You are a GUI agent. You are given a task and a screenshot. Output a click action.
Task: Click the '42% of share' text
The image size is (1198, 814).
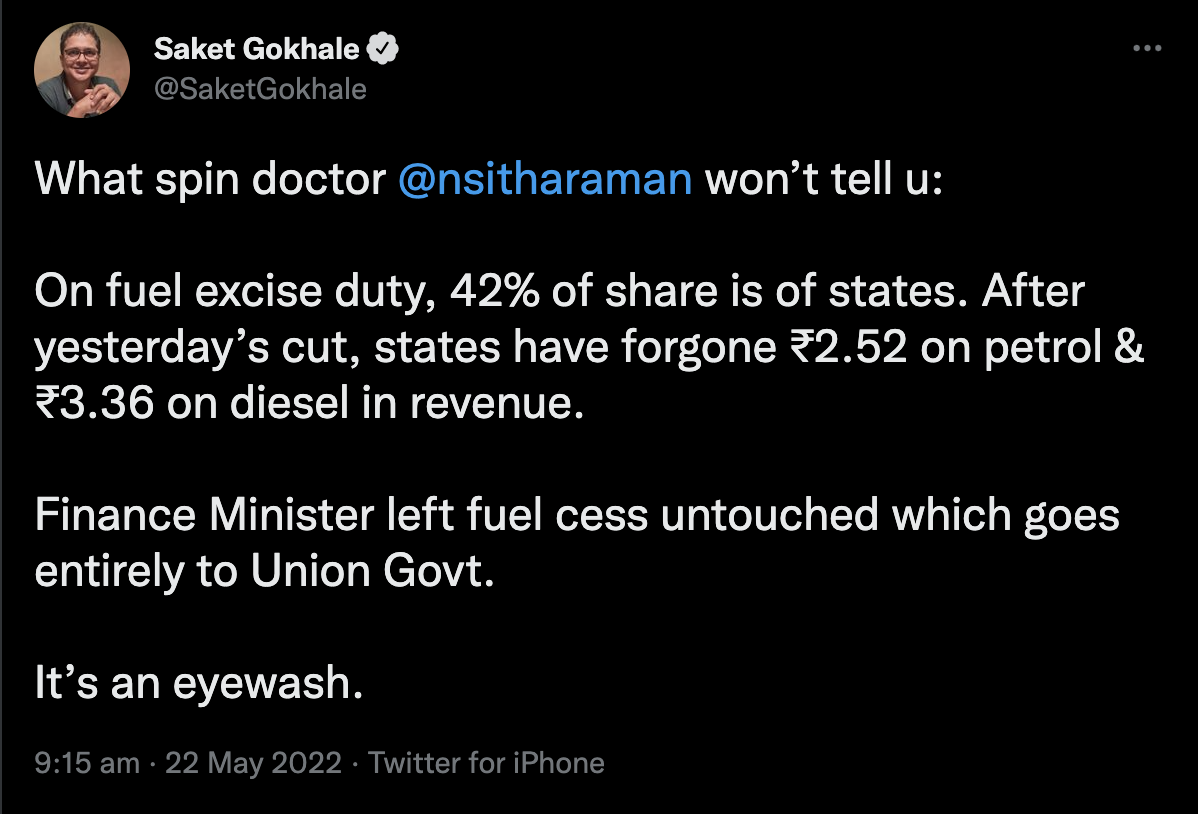click(x=584, y=291)
